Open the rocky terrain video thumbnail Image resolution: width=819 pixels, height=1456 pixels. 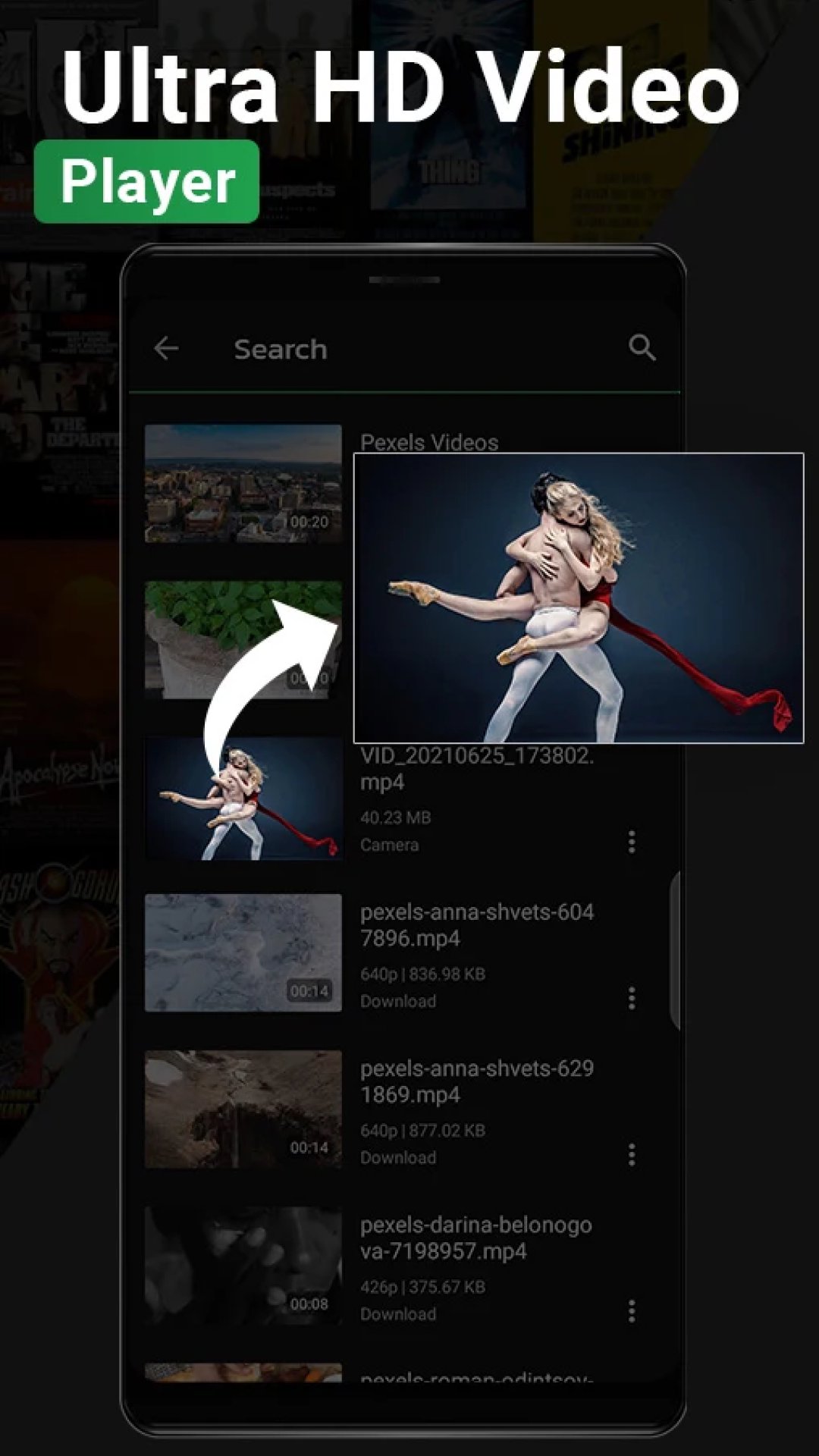pyautogui.click(x=243, y=1109)
